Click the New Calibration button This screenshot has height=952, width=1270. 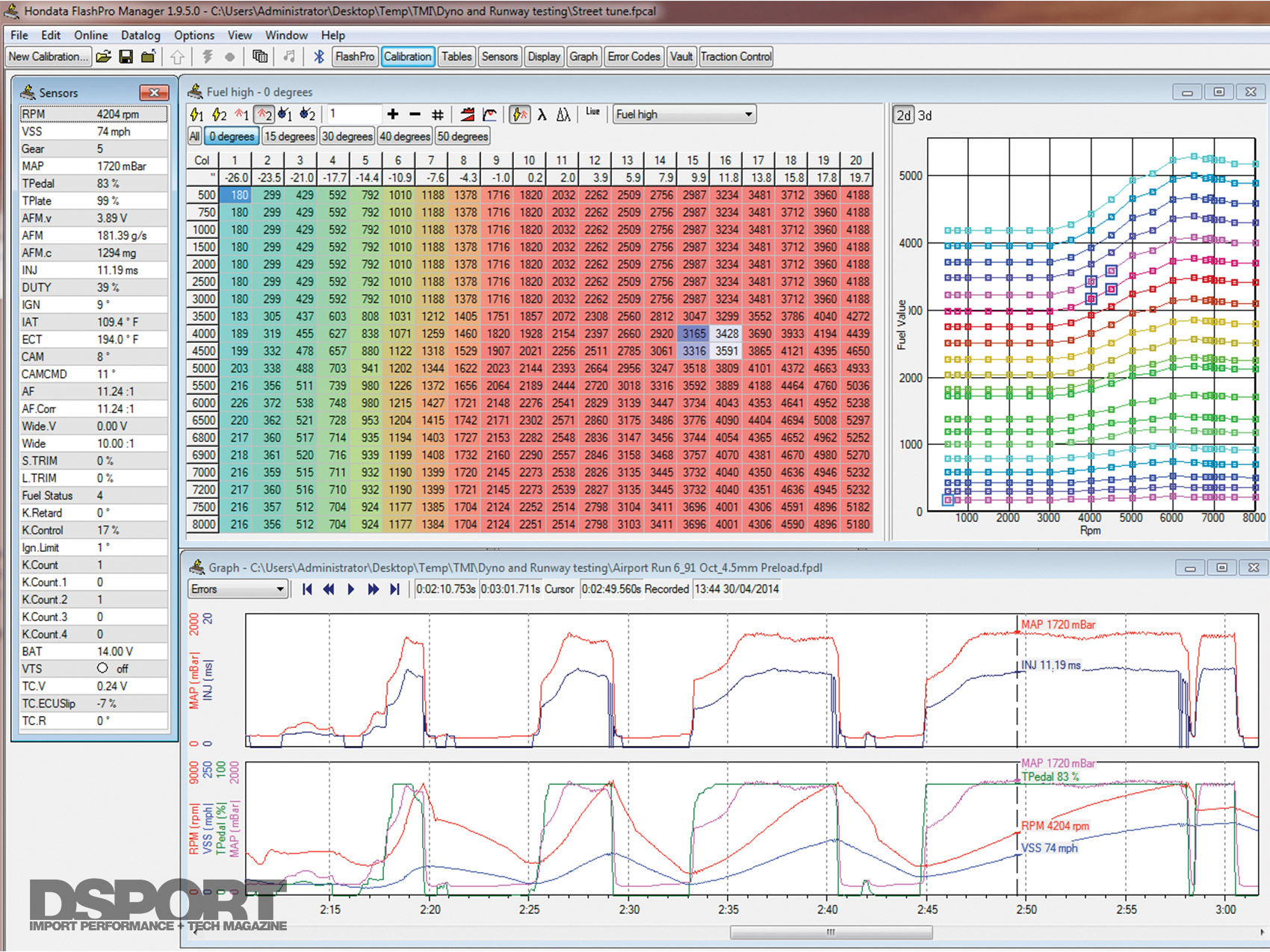coord(48,57)
